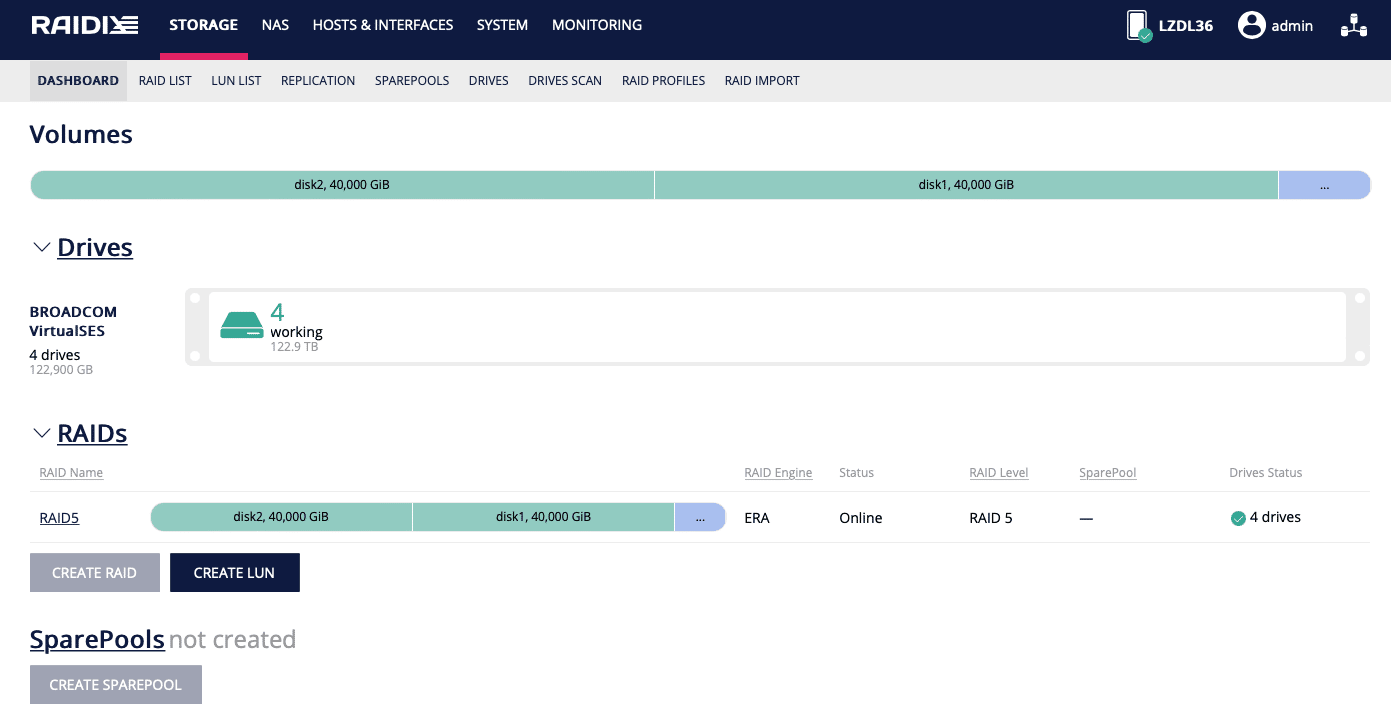Open the SYSTEM main menu
Screen dimensions: 1391x725
click(502, 26)
